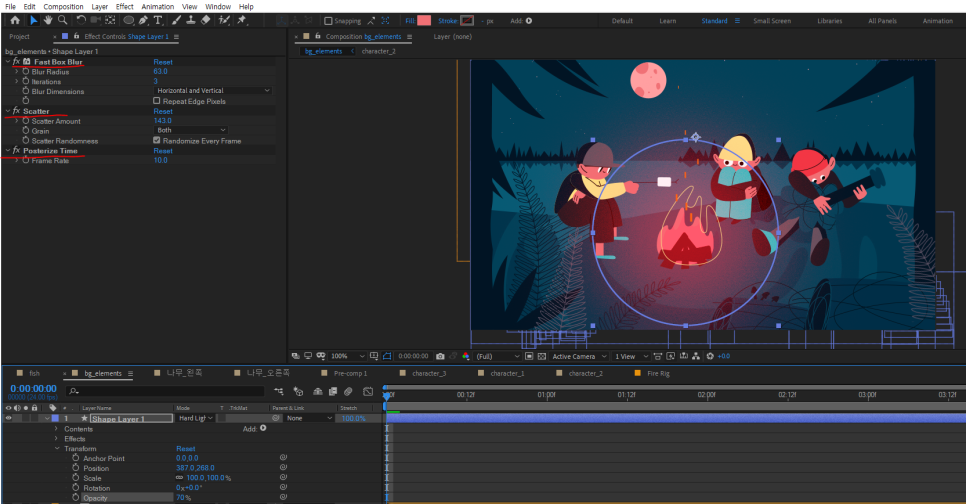The height and width of the screenshot is (504, 966).
Task: Collapse the Fast Box Blur effect
Action: pyautogui.click(x=8, y=62)
